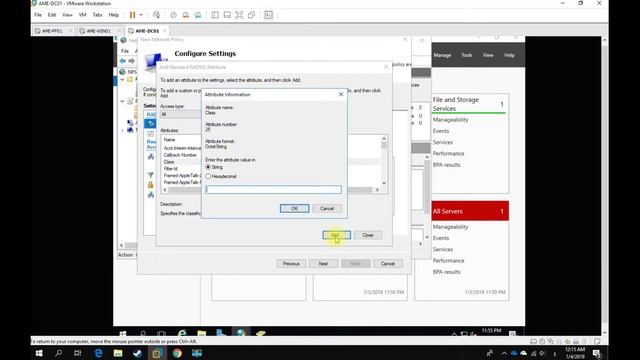Open Internet Explorer in the guest taskbar

[x=182, y=333]
